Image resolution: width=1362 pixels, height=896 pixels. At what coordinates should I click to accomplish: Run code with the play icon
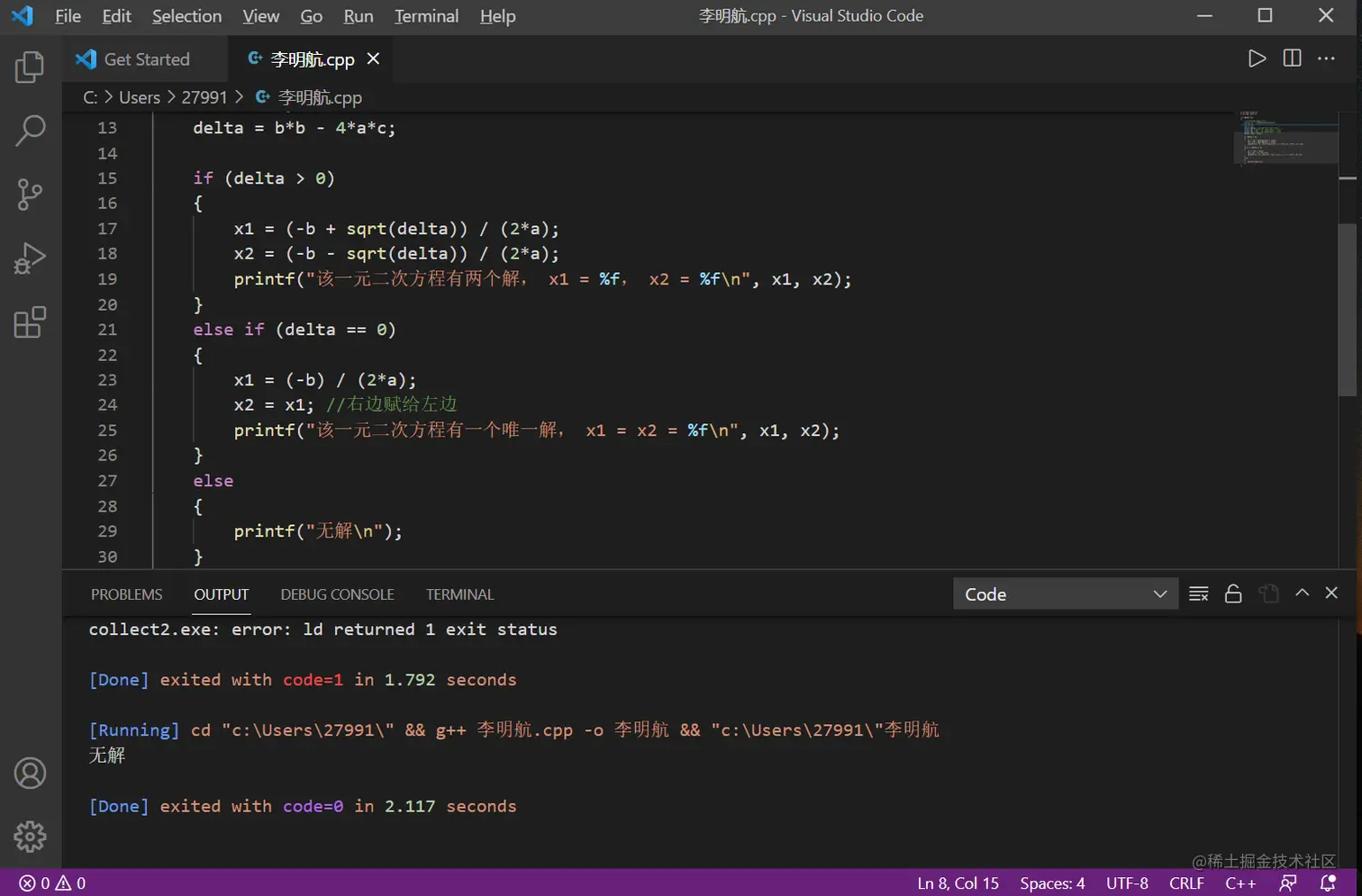(x=1257, y=59)
